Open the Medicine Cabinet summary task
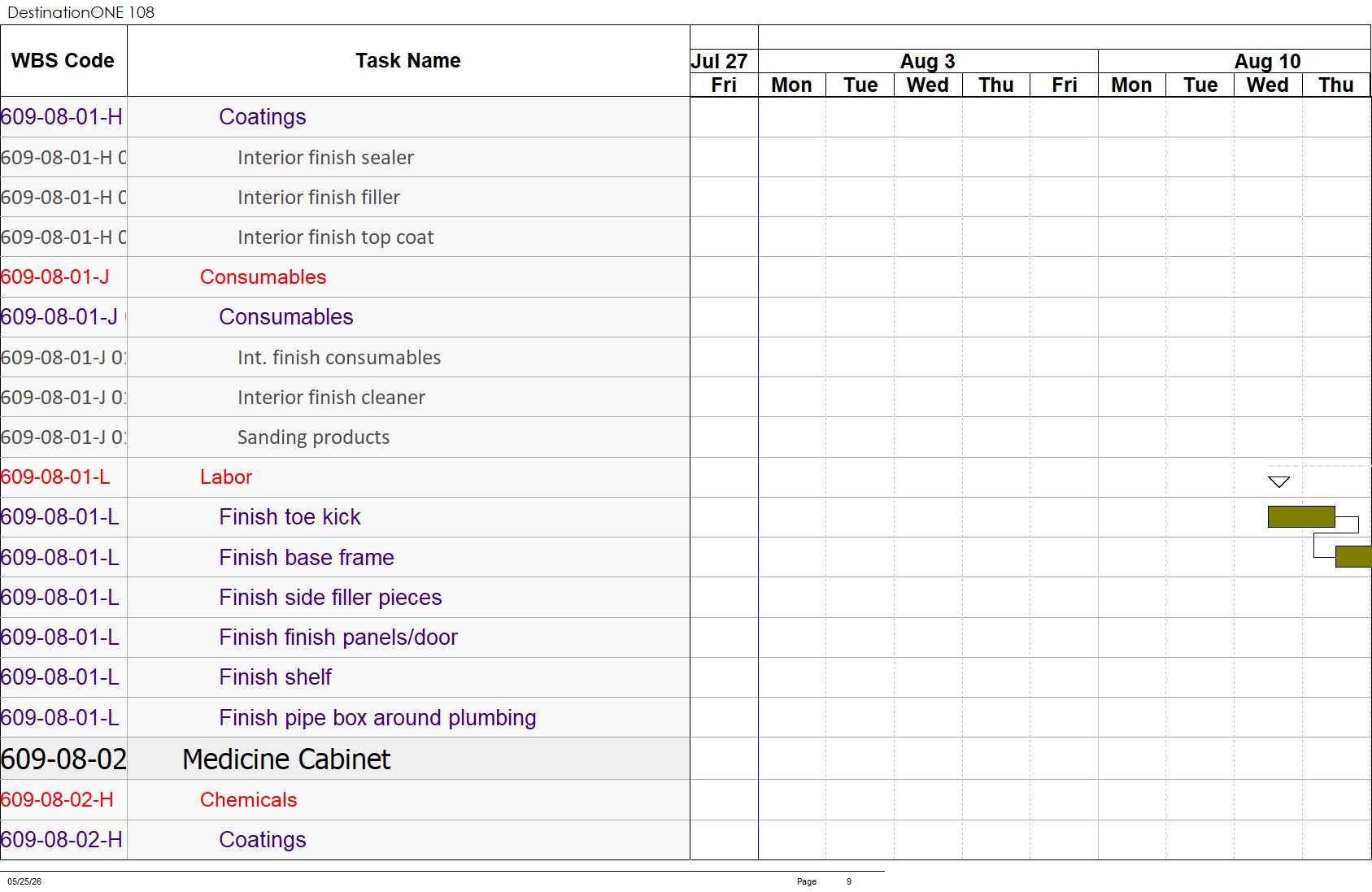Screen dimensions: 1372x892 tap(286, 759)
